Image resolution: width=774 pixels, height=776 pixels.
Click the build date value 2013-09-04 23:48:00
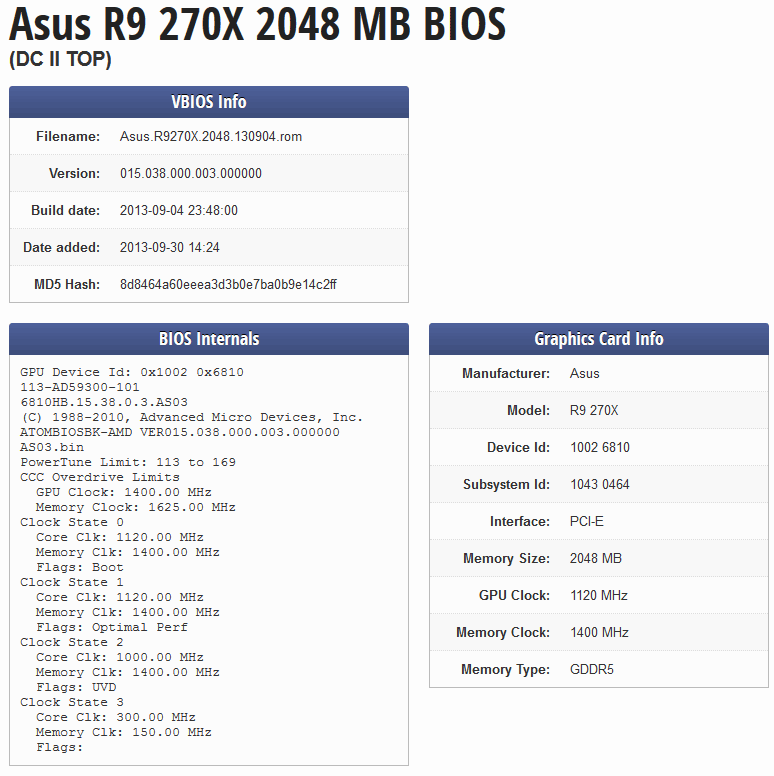click(179, 210)
